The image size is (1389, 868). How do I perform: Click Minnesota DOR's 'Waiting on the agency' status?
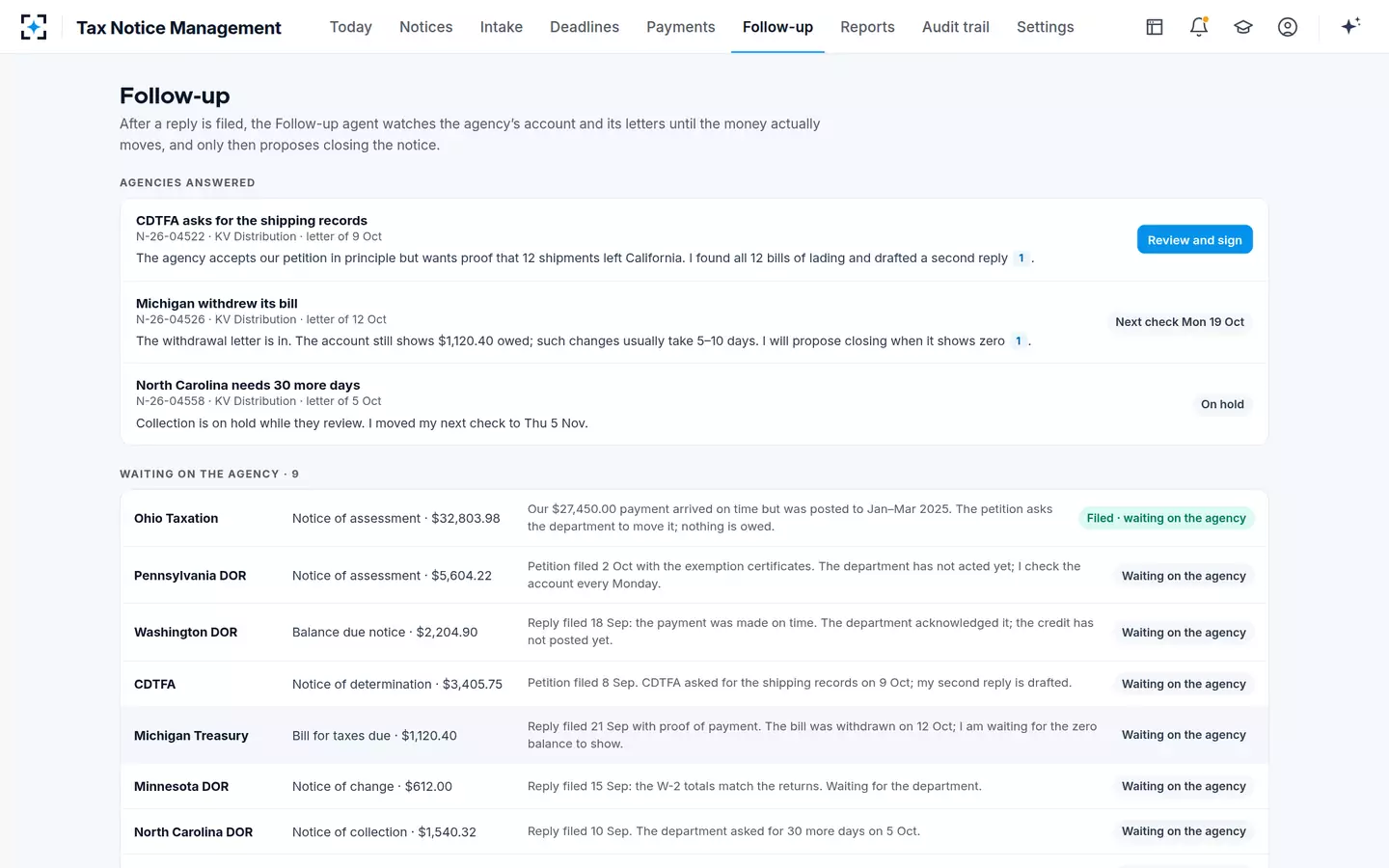pos(1184,786)
